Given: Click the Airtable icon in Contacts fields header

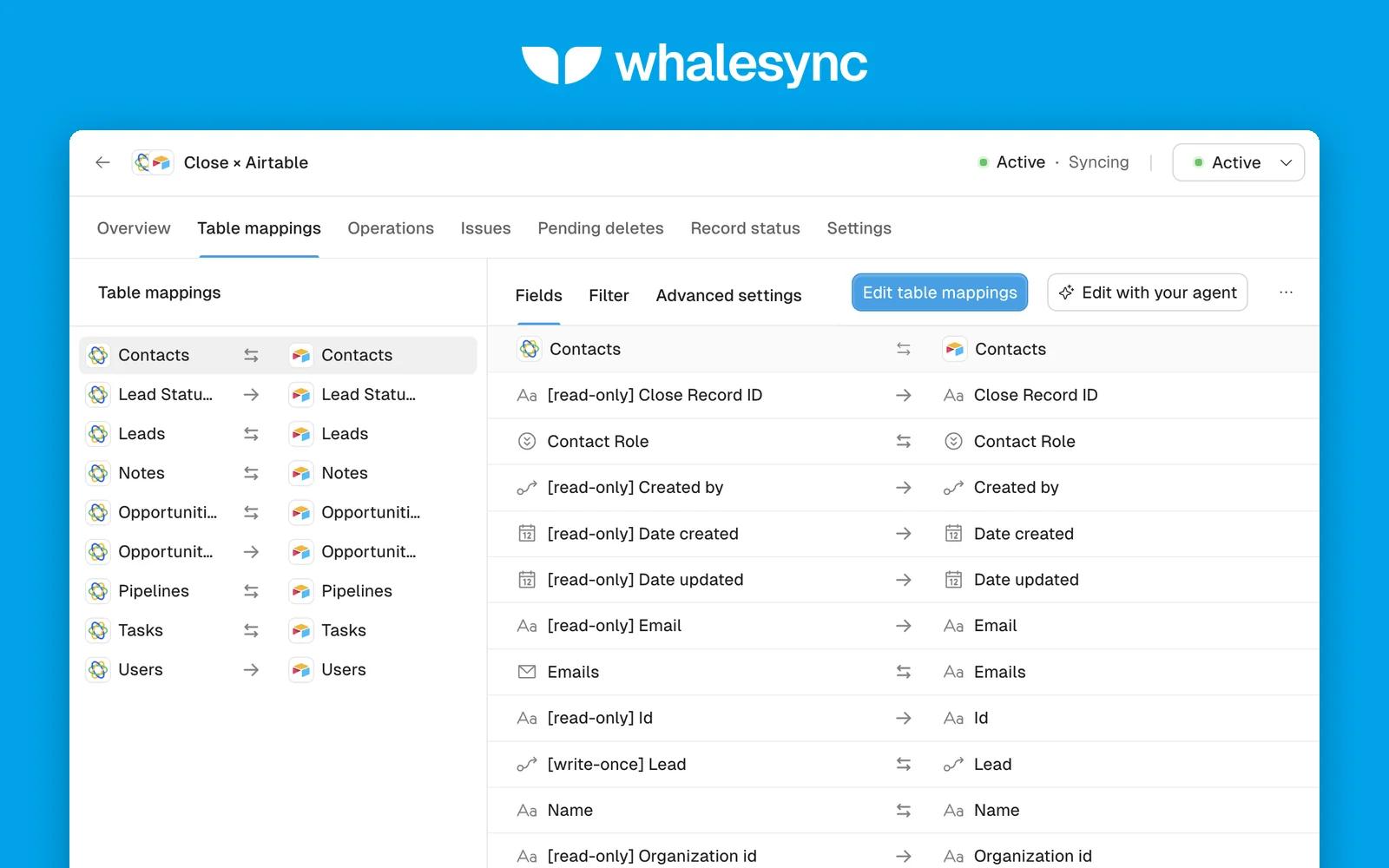Looking at the screenshot, I should [955, 349].
